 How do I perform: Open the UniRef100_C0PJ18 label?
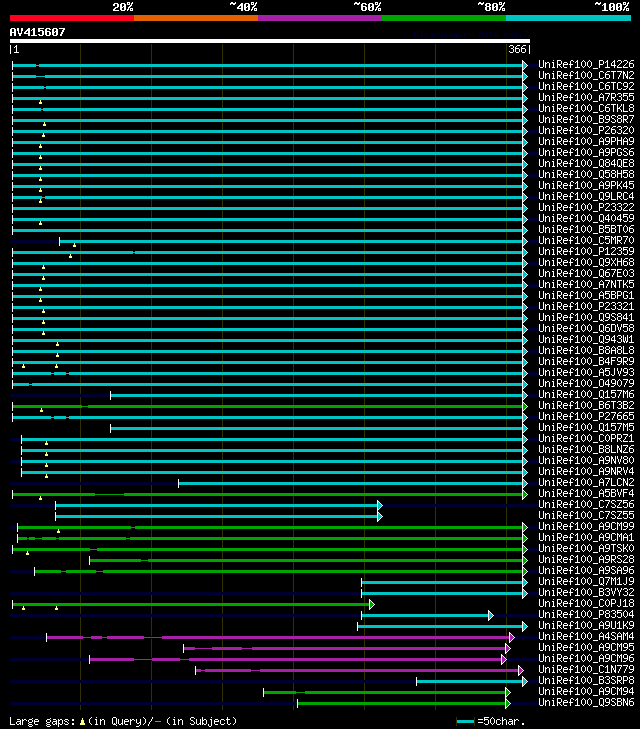586,604
